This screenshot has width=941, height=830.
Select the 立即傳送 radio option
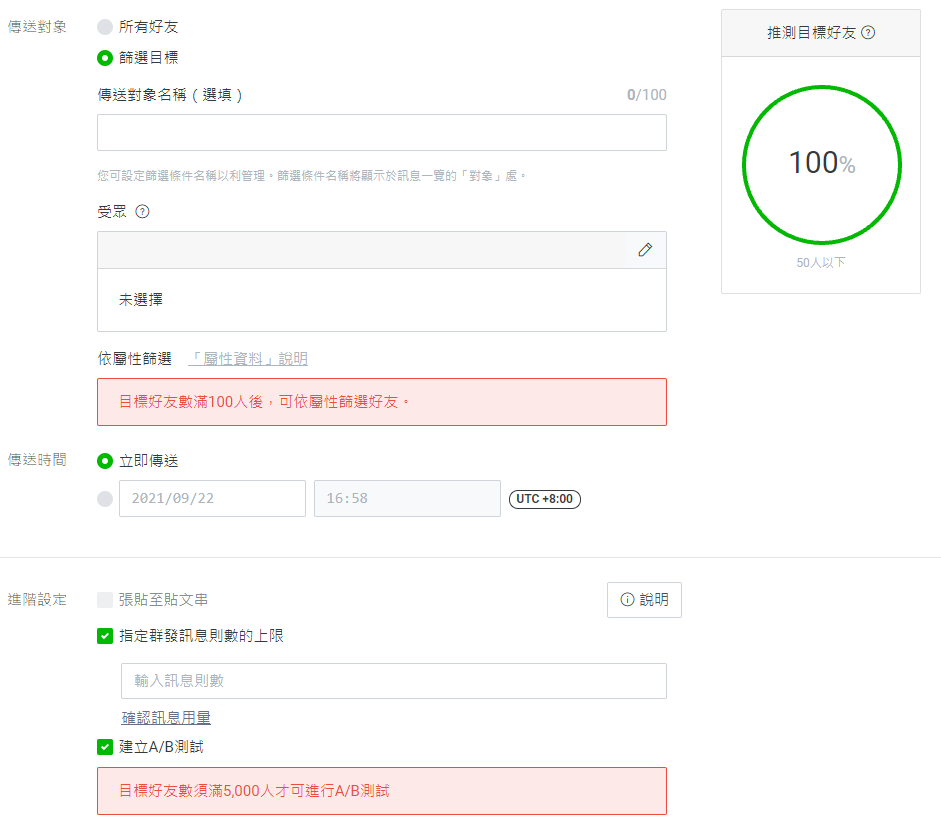click(x=105, y=462)
